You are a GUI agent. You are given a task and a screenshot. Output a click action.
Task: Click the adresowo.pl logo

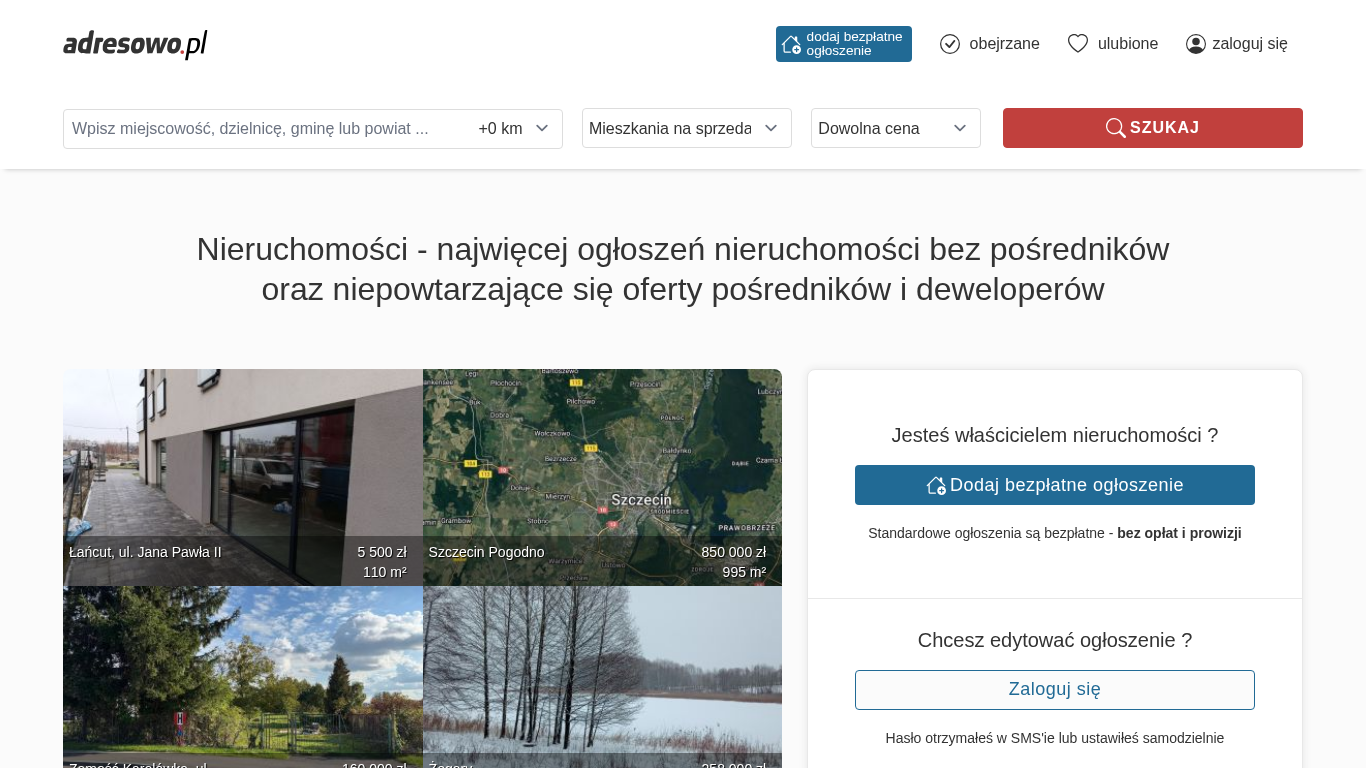[135, 44]
